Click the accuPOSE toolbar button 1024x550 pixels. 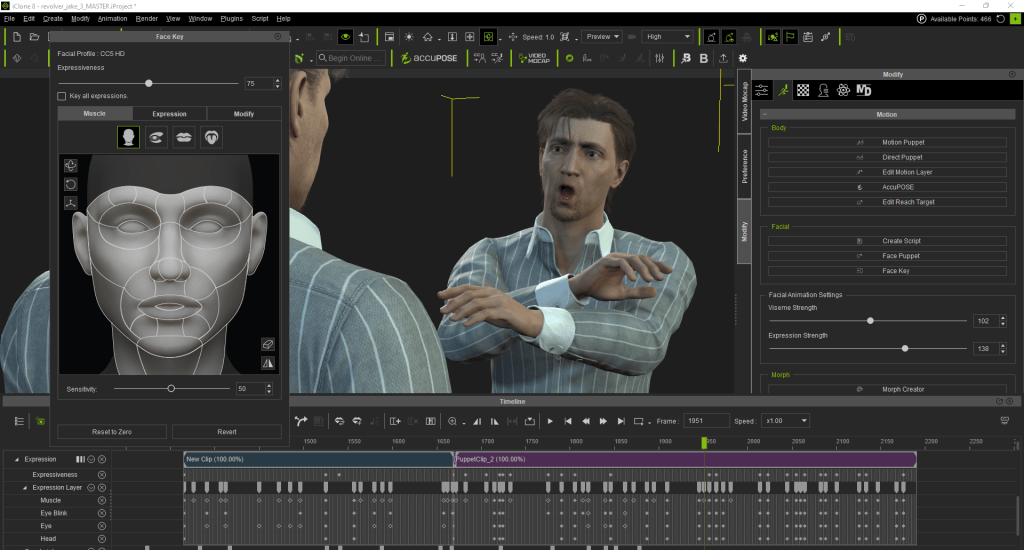(429, 58)
